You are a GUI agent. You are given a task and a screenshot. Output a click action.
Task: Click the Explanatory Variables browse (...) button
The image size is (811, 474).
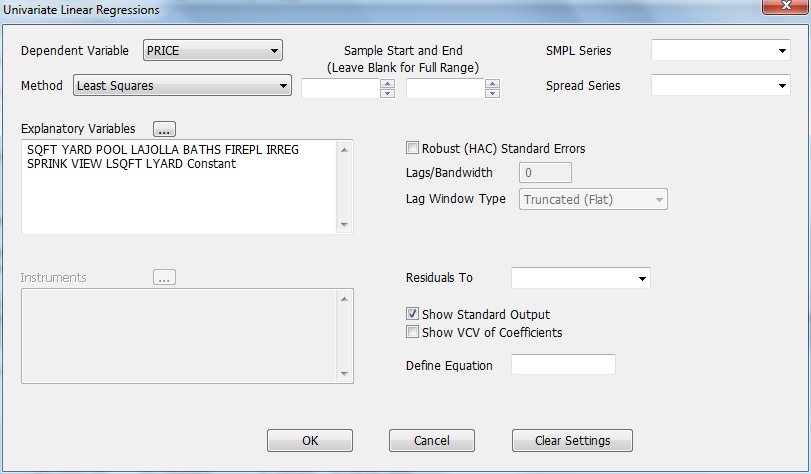pos(165,128)
